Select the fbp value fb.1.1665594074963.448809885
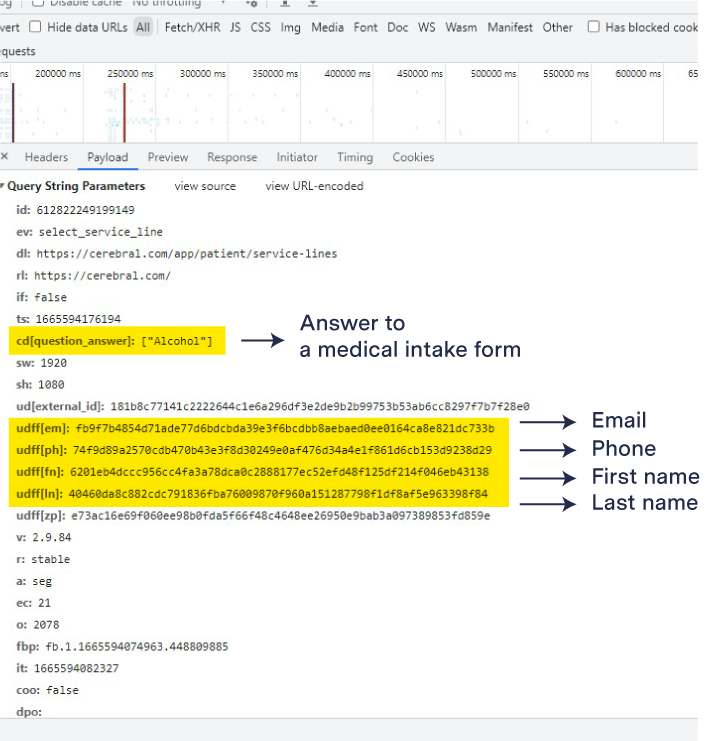 [137, 646]
